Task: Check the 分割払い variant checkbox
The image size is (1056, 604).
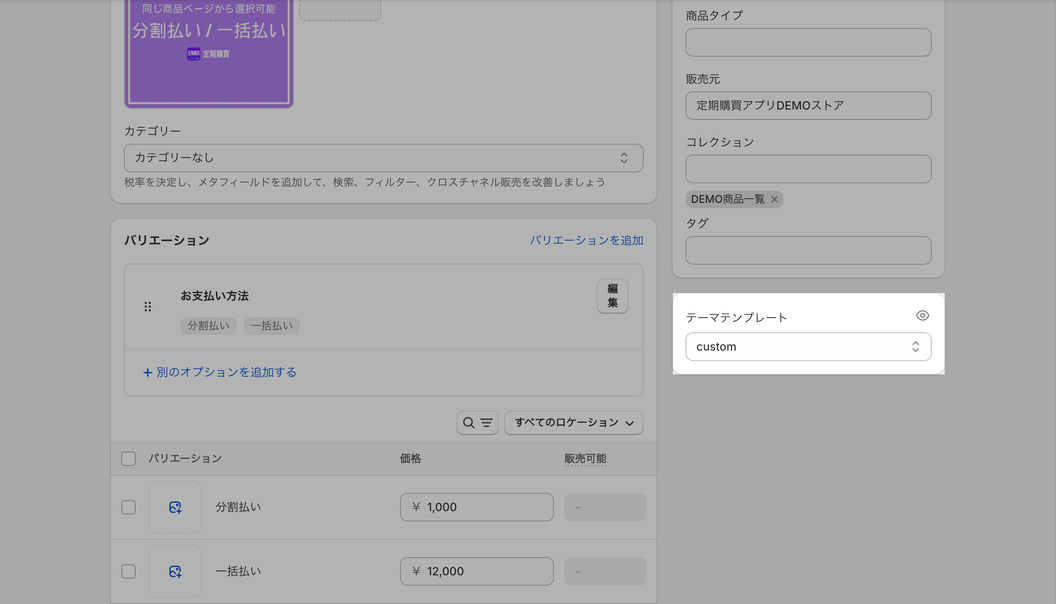Action: pyautogui.click(x=128, y=507)
